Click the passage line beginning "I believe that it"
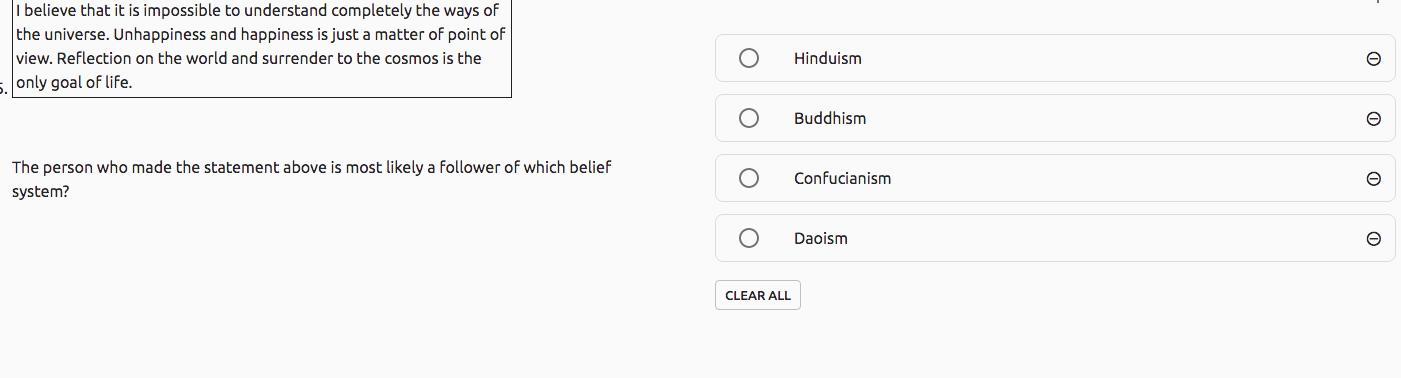The height and width of the screenshot is (378, 1401). 257,10
